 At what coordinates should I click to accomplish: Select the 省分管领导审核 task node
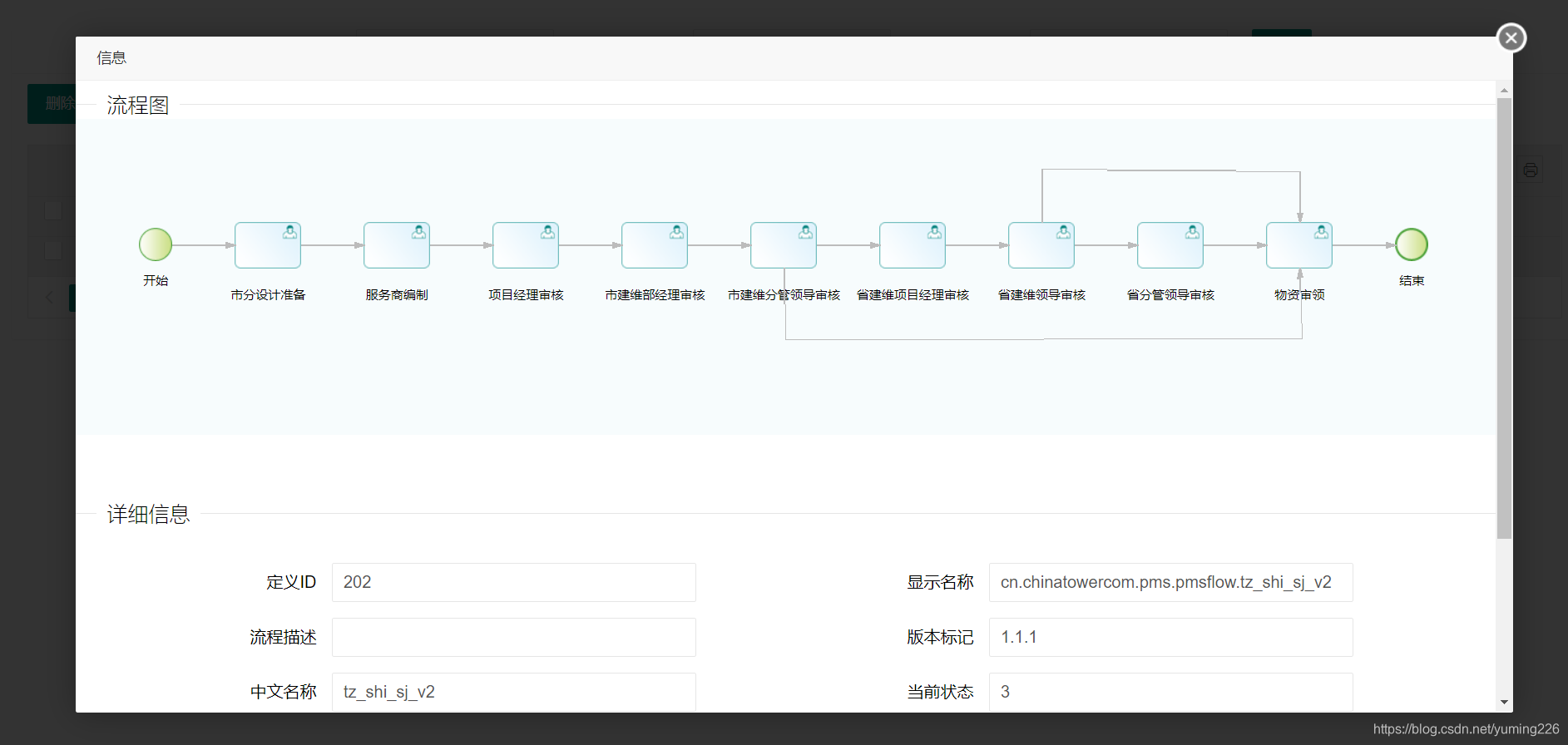coord(1170,245)
